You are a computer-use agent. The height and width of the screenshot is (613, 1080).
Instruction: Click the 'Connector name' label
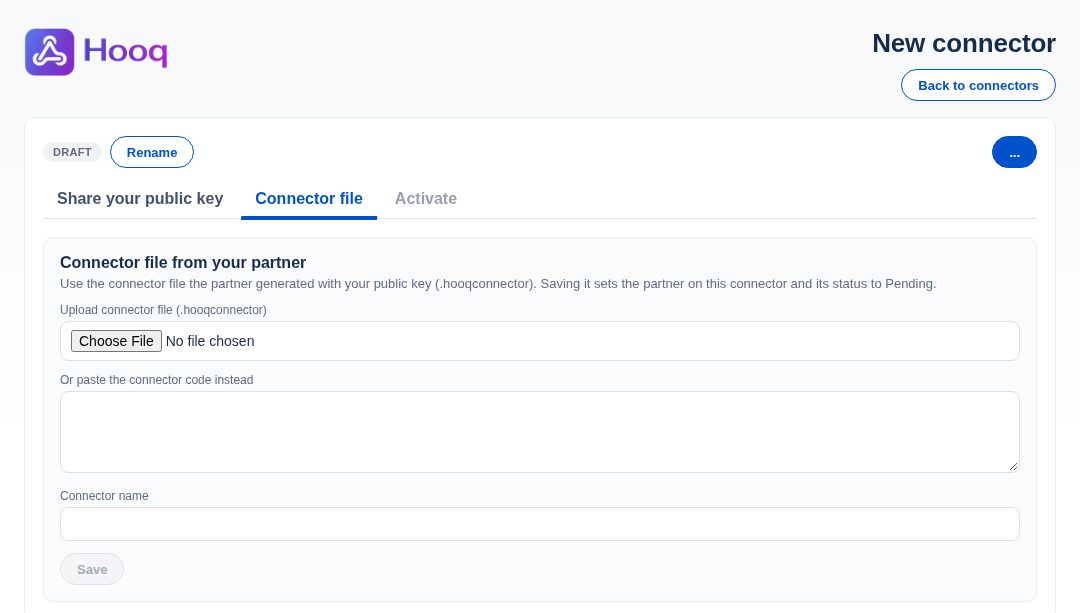104,496
